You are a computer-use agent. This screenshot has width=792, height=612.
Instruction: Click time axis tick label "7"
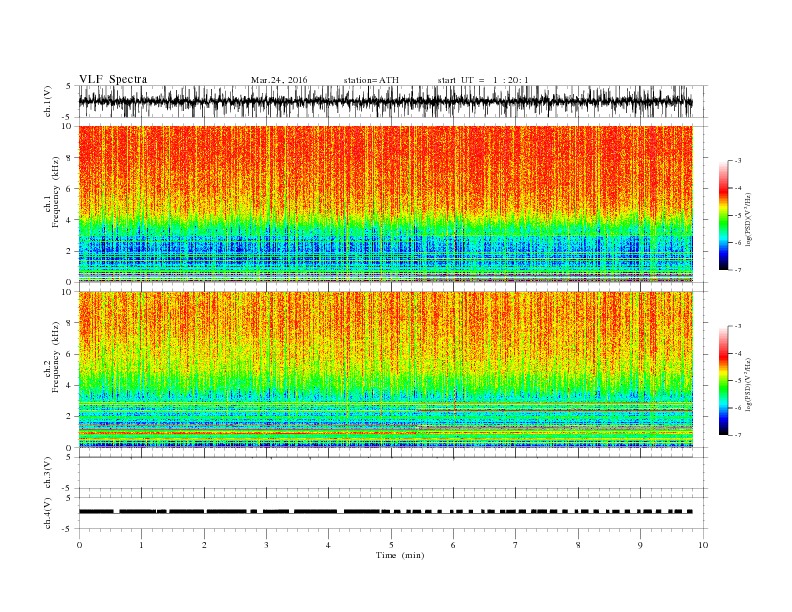pyautogui.click(x=516, y=545)
